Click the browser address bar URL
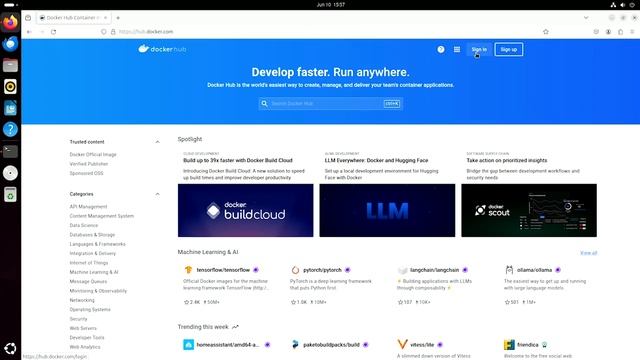This screenshot has width=640, height=360. click(x=146, y=32)
